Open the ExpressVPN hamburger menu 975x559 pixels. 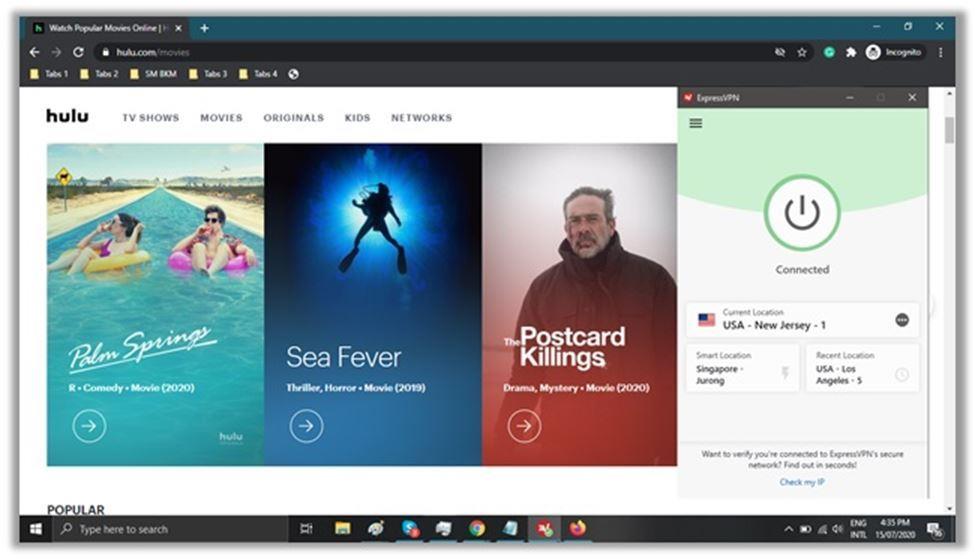tap(696, 123)
